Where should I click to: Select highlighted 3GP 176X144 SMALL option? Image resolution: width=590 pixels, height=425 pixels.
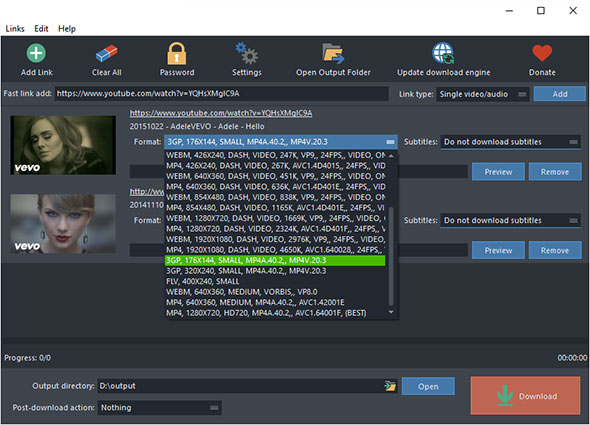tap(275, 260)
